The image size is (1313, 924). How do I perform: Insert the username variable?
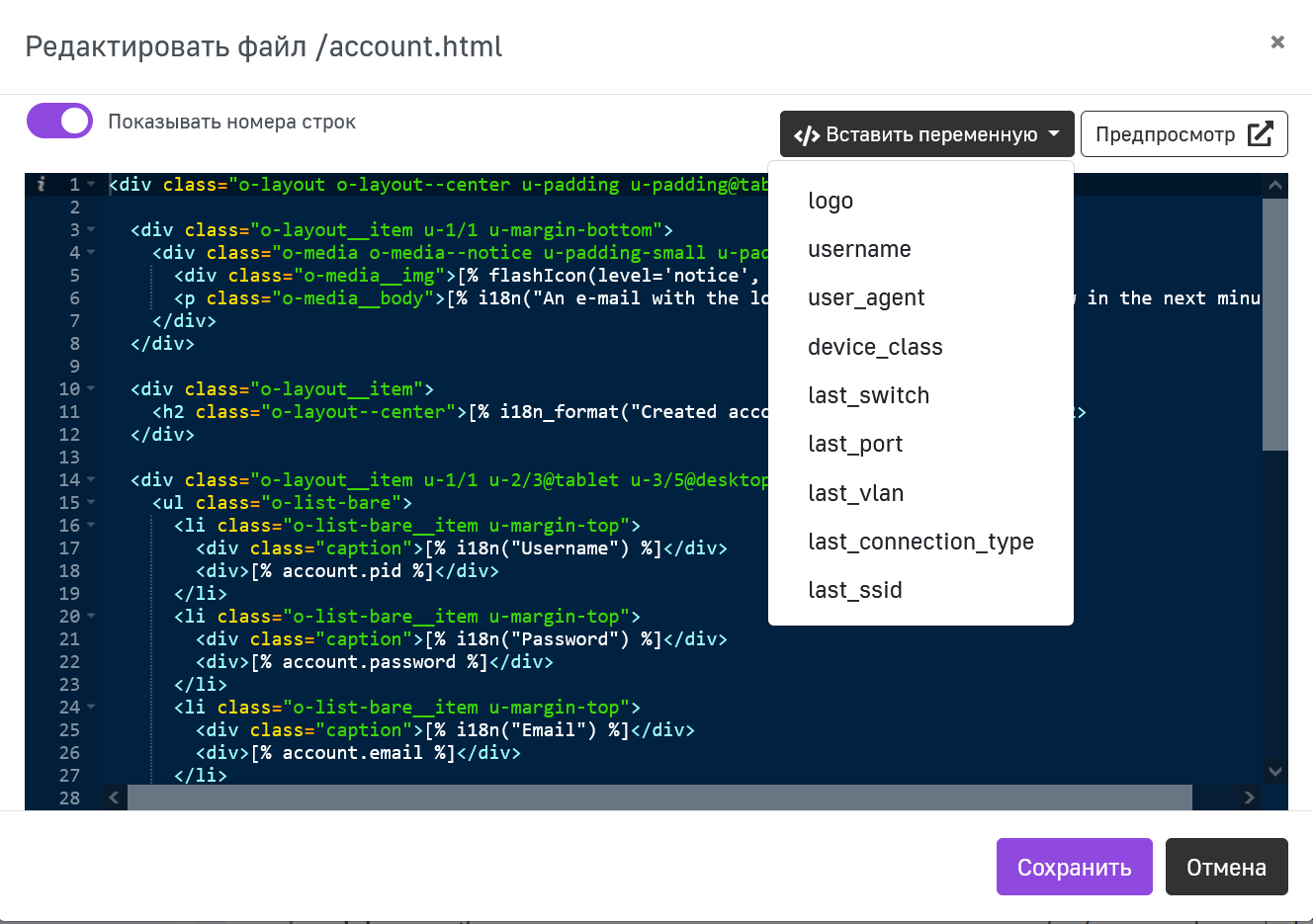click(859, 249)
